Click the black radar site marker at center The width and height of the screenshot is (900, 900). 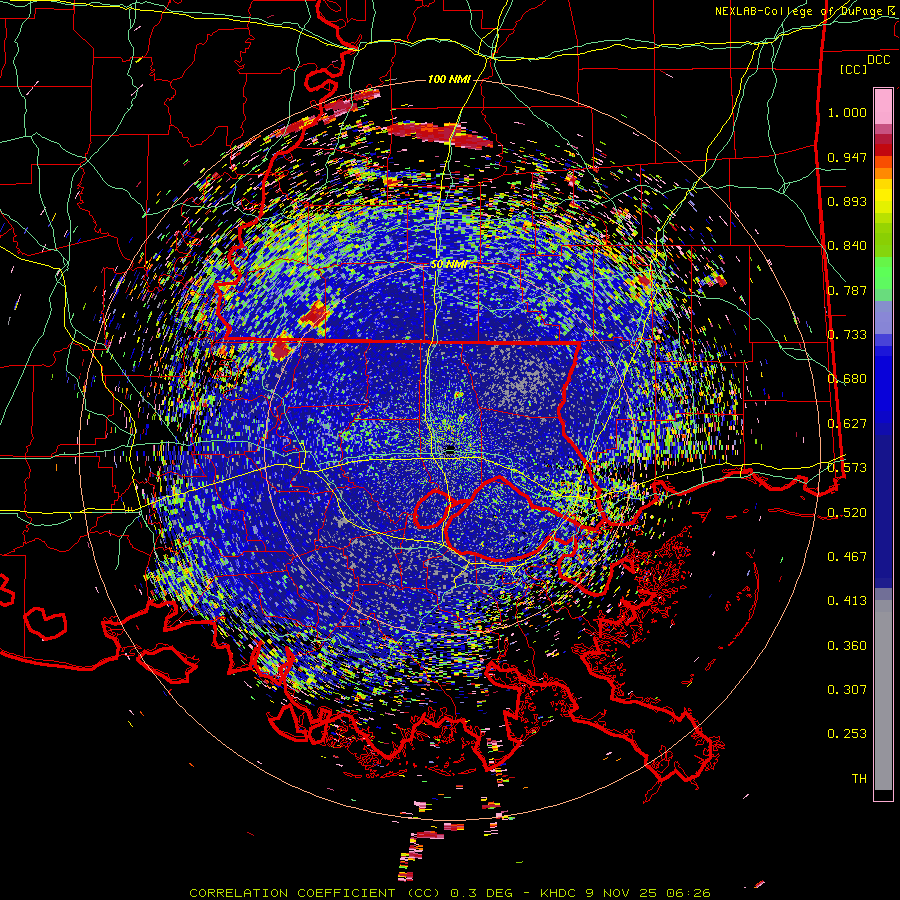450,450
